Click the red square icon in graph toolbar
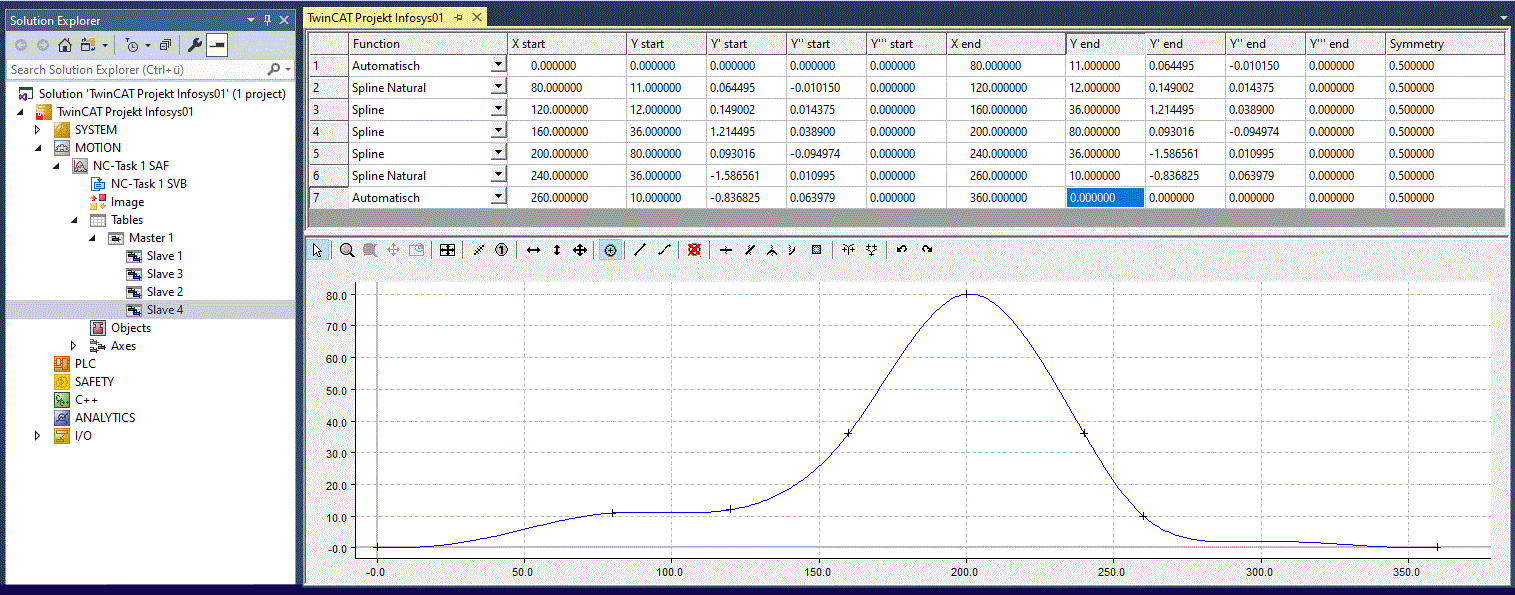Image resolution: width=1515 pixels, height=595 pixels. pyautogui.click(x=816, y=250)
